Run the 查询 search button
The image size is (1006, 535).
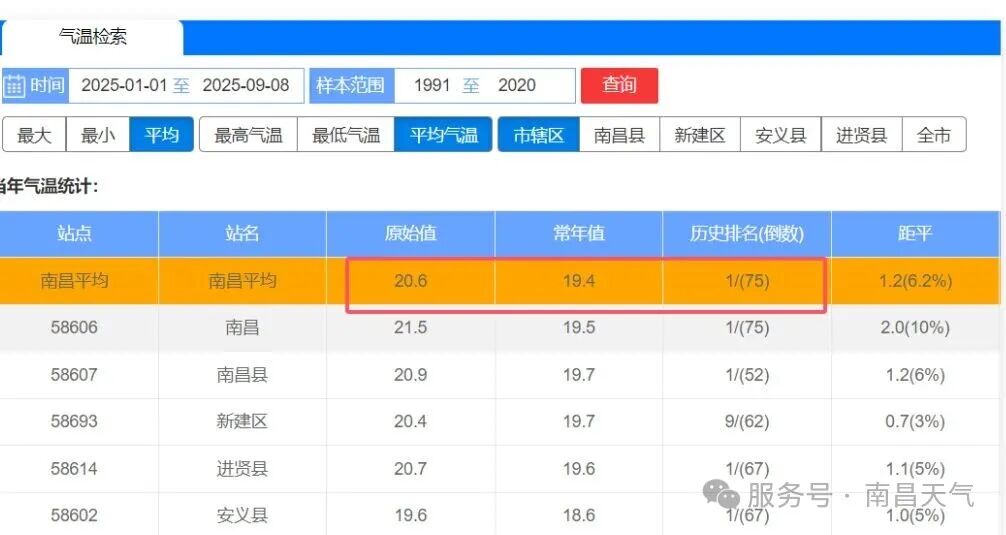(619, 85)
